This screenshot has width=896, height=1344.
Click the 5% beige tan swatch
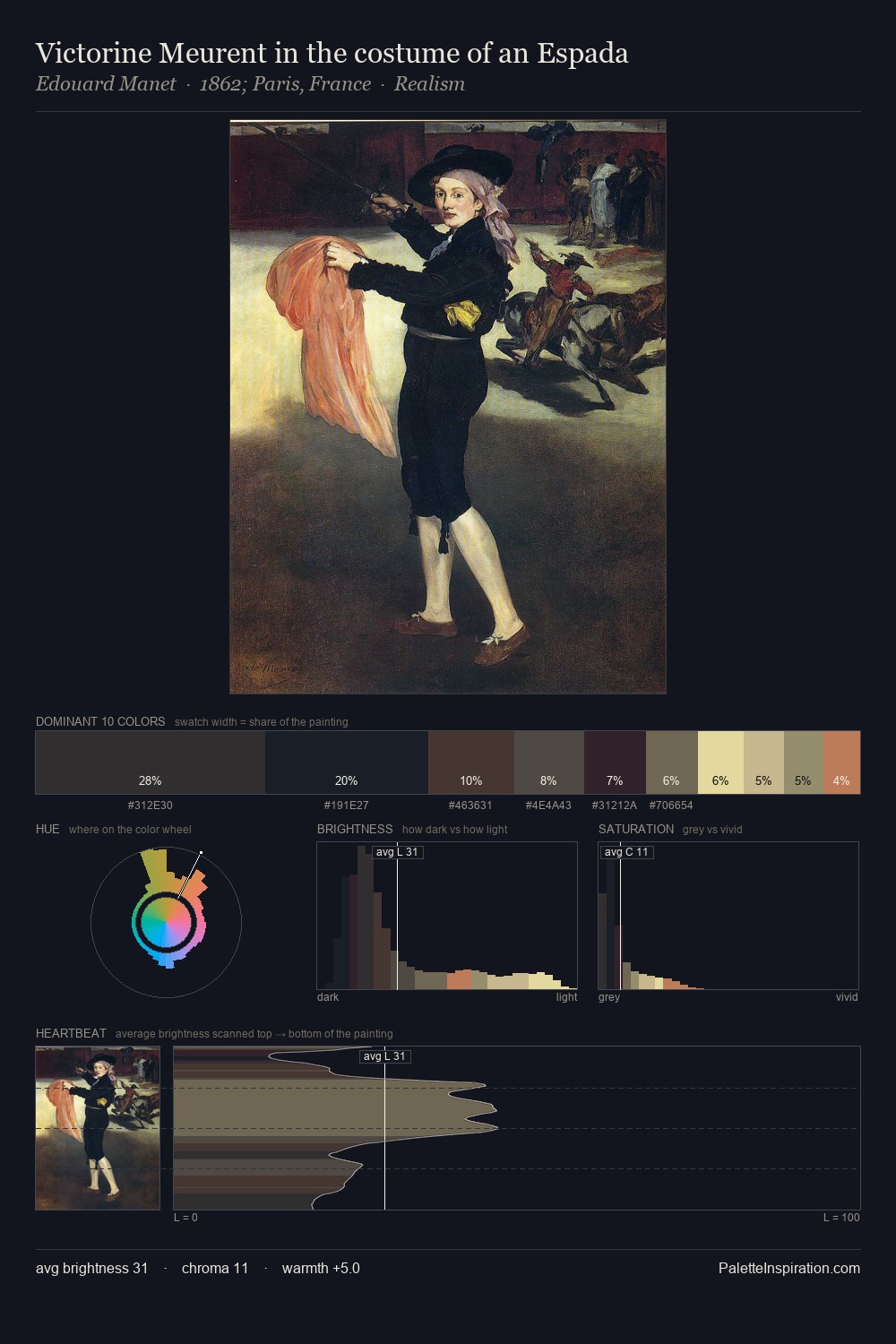tap(763, 762)
